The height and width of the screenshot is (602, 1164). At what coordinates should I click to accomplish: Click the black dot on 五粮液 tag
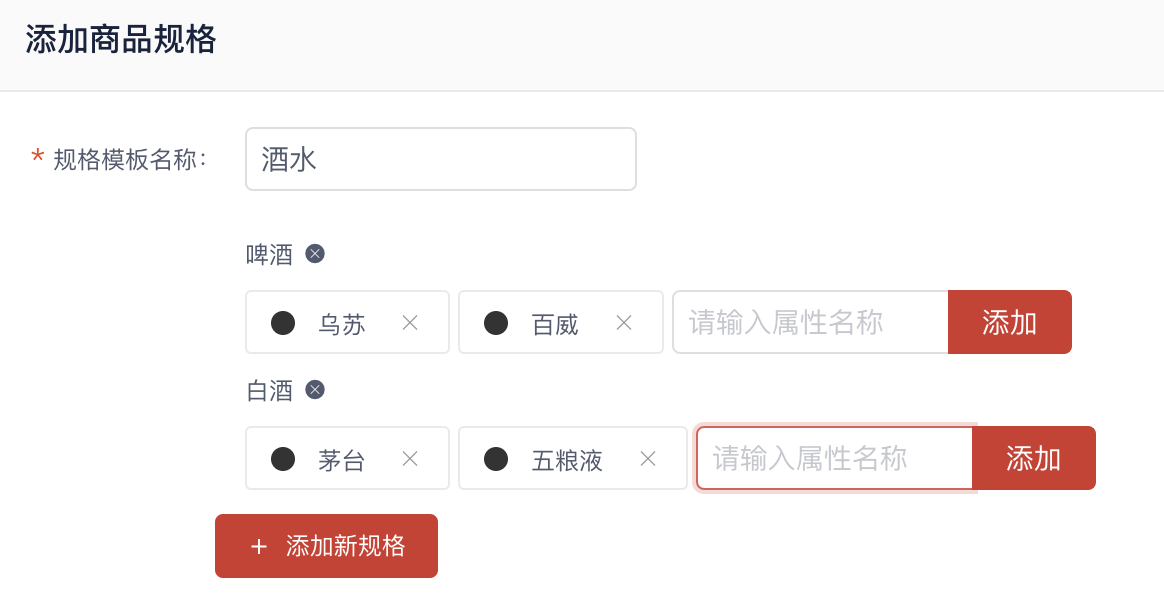tap(496, 459)
